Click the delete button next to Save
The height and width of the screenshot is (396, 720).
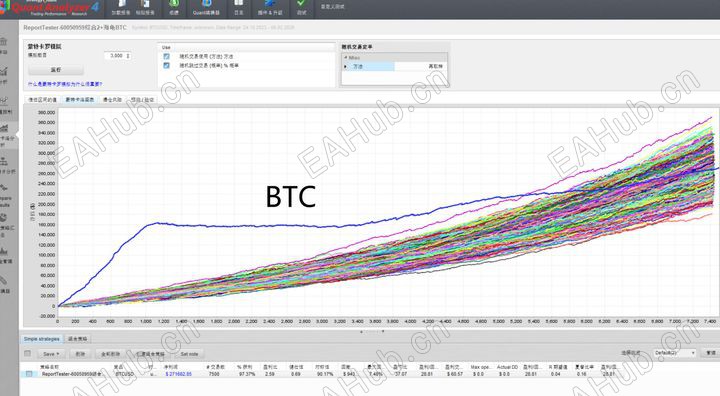(80, 354)
